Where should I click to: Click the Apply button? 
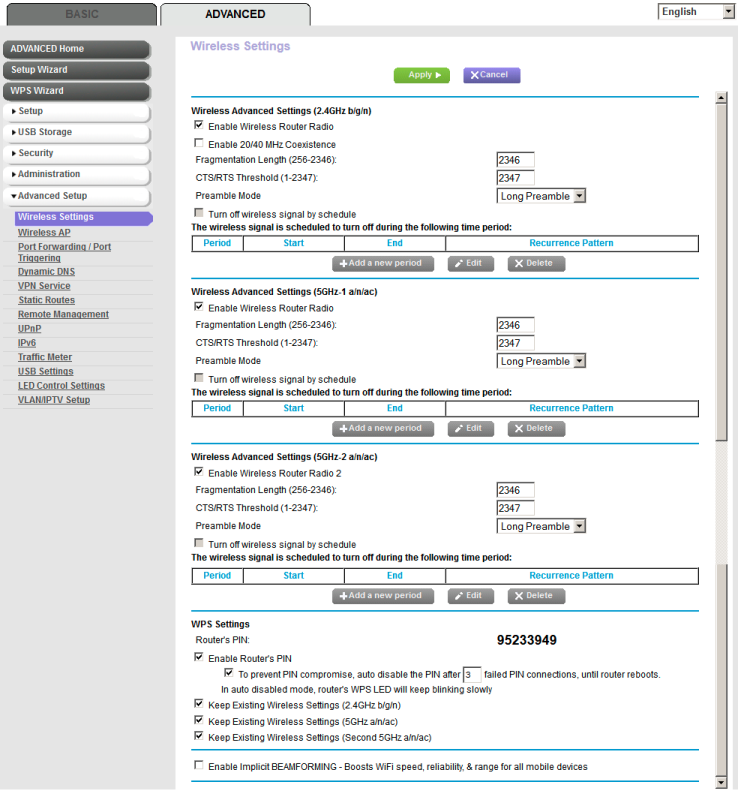pos(421,75)
